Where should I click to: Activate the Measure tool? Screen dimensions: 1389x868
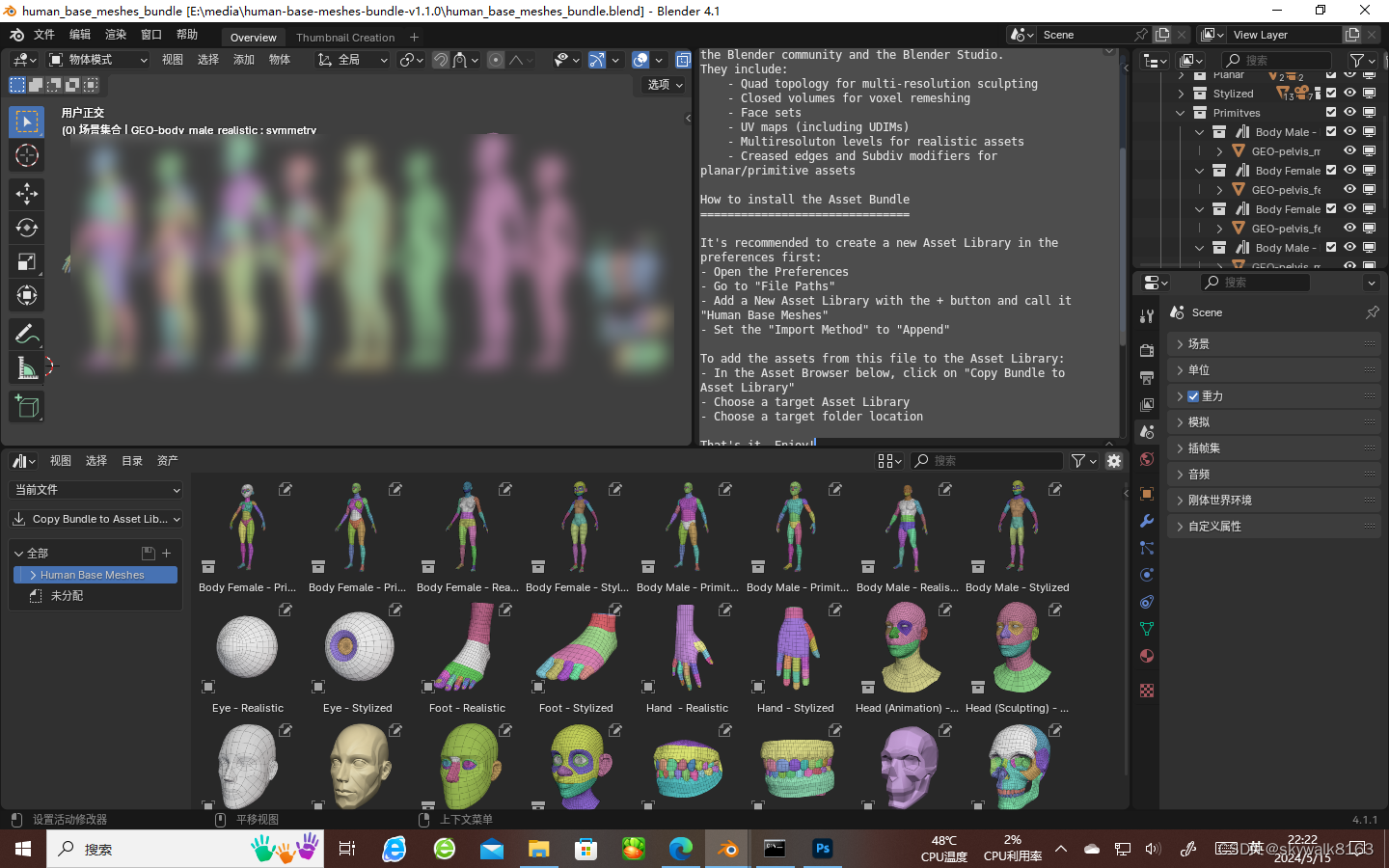pos(27,367)
